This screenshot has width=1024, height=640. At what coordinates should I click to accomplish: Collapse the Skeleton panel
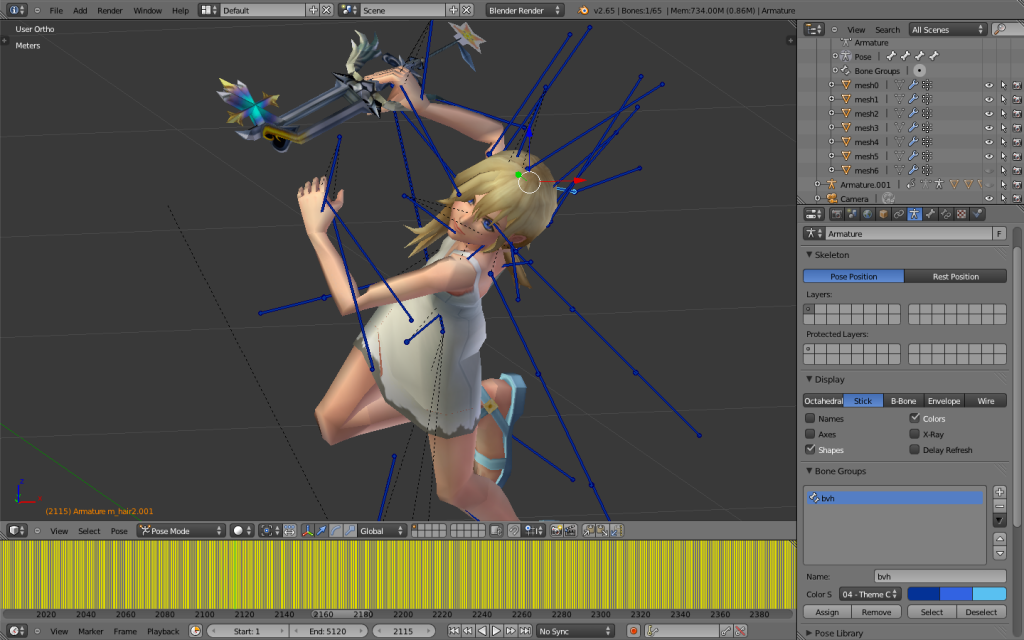point(809,255)
